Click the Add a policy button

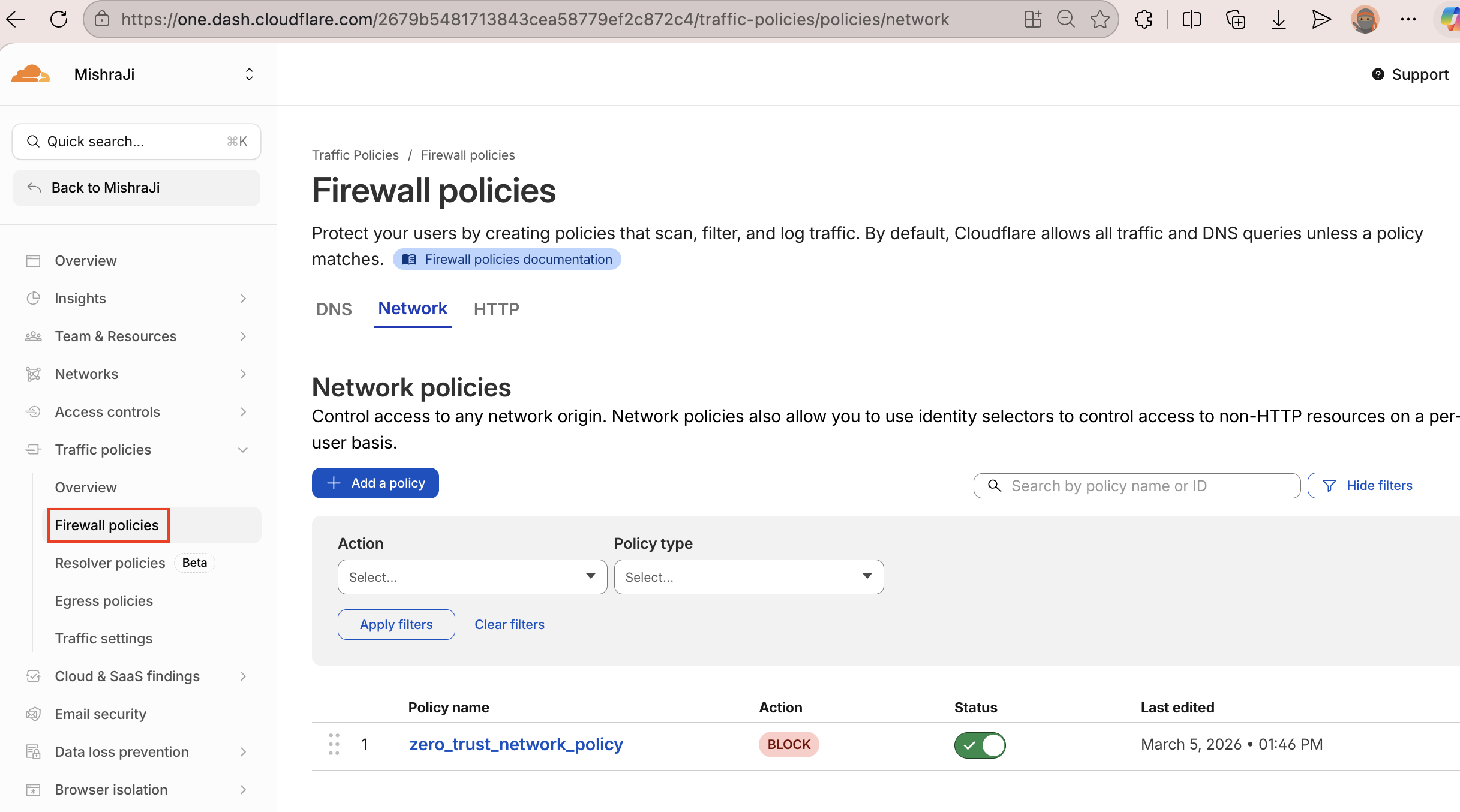click(x=375, y=483)
